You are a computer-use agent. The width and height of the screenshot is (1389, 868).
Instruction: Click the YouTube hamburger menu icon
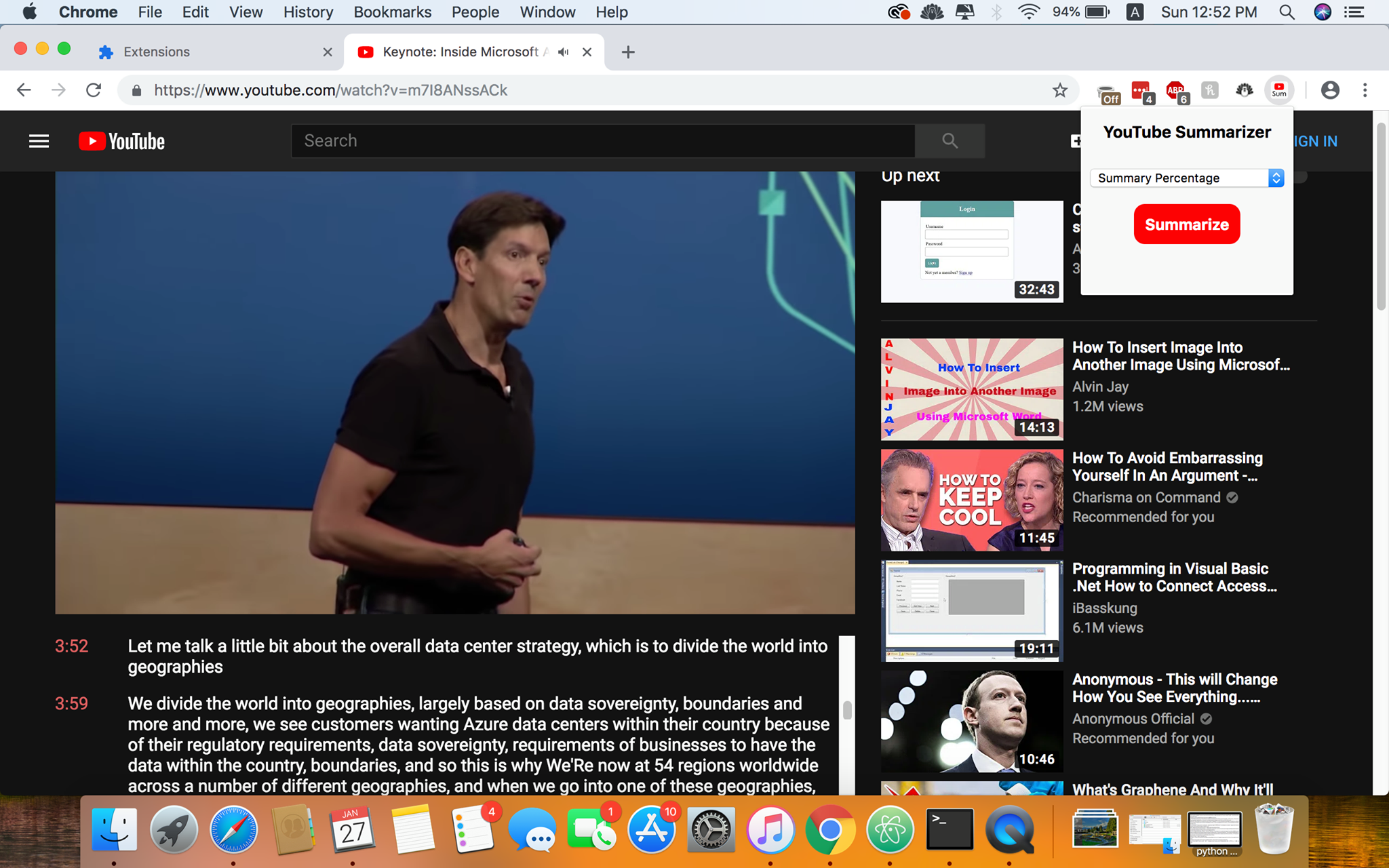click(x=37, y=140)
